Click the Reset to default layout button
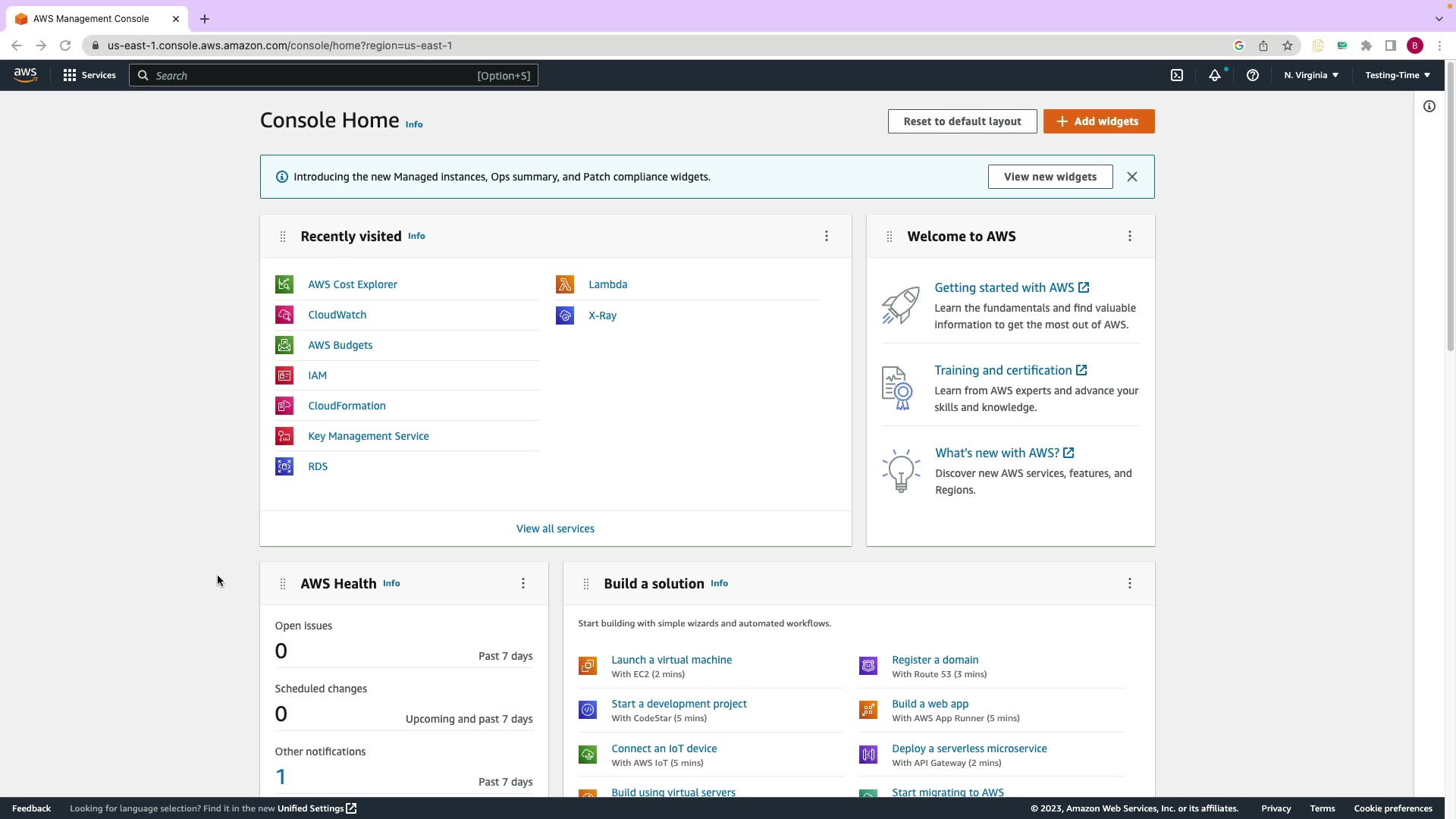 962,121
